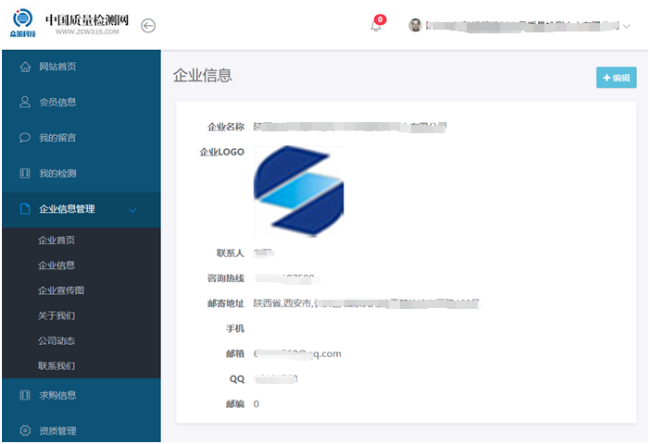
Task: Click the icon beside 我的检测
Action: pos(25,174)
